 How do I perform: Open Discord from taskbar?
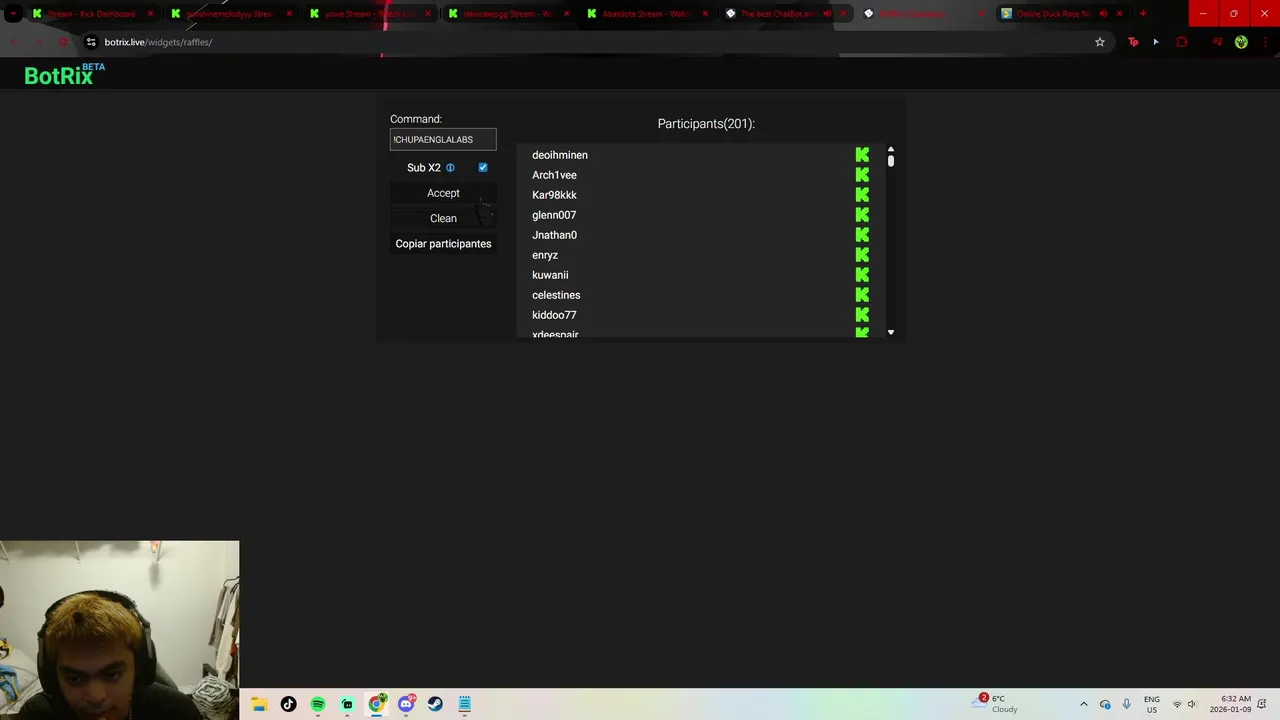406,704
